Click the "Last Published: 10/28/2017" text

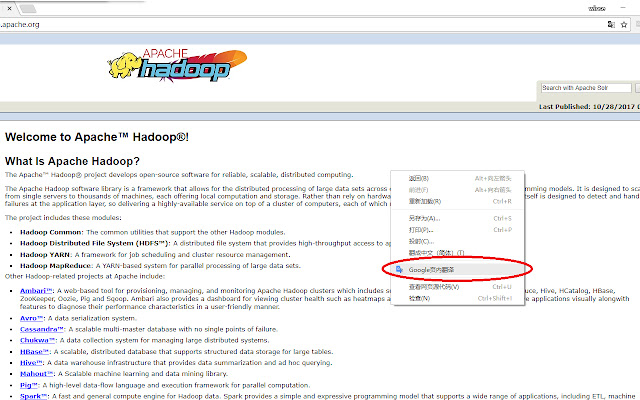pos(589,107)
